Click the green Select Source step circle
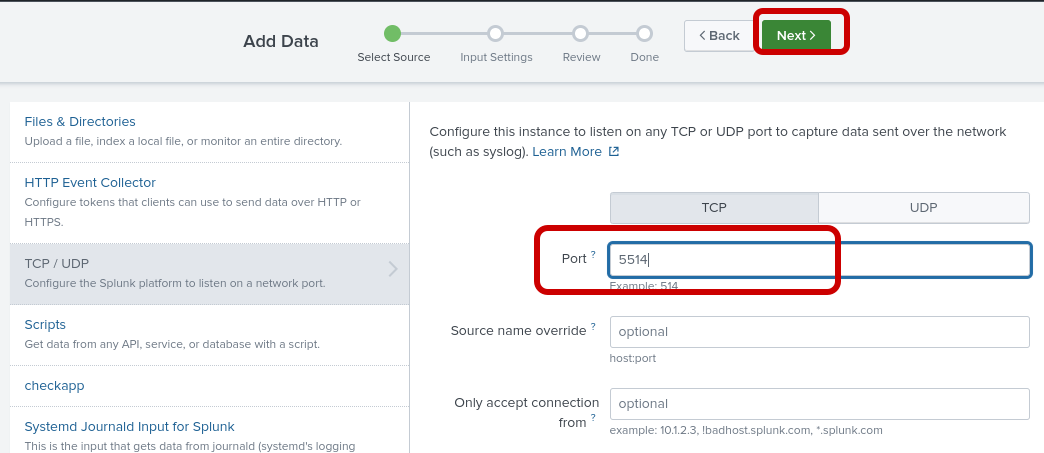The width and height of the screenshot is (1044, 453). (x=393, y=34)
